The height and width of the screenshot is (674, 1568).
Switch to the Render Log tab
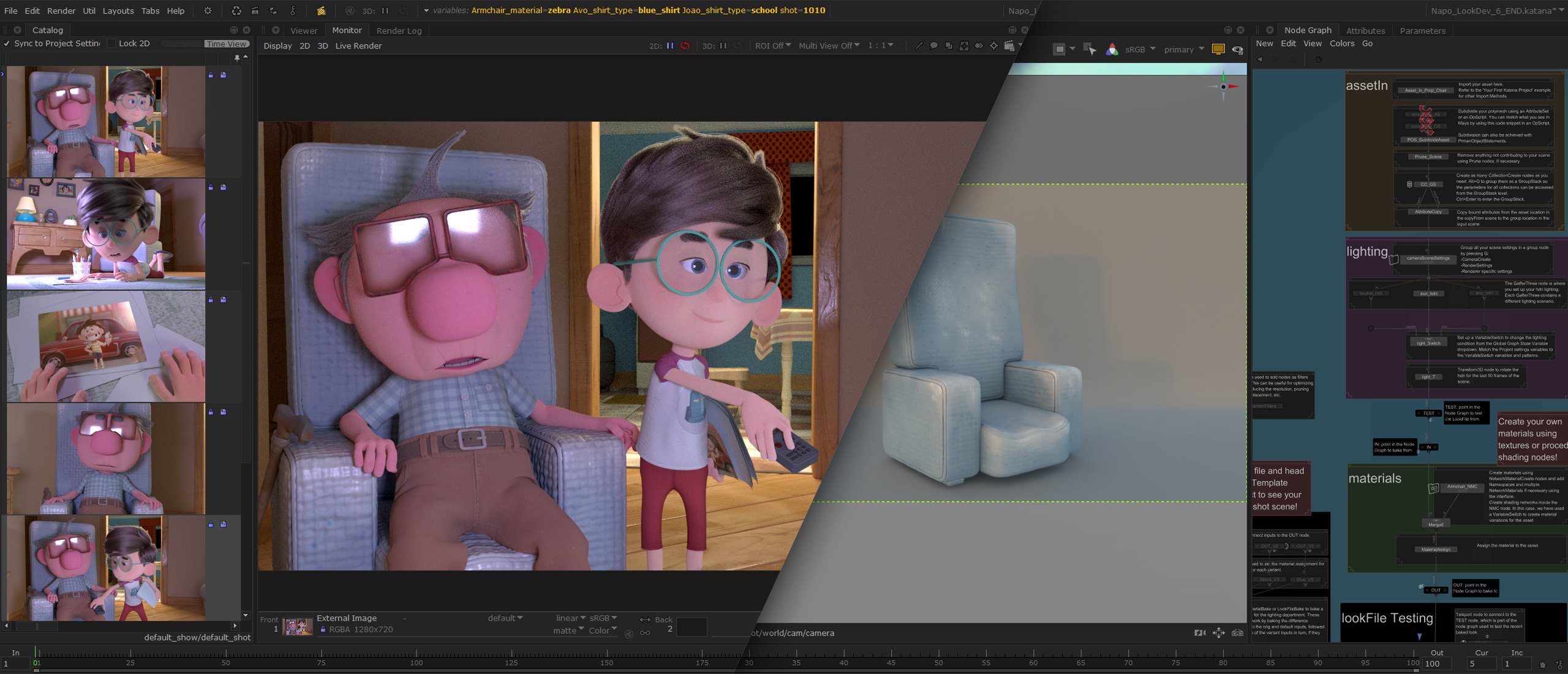pos(399,31)
